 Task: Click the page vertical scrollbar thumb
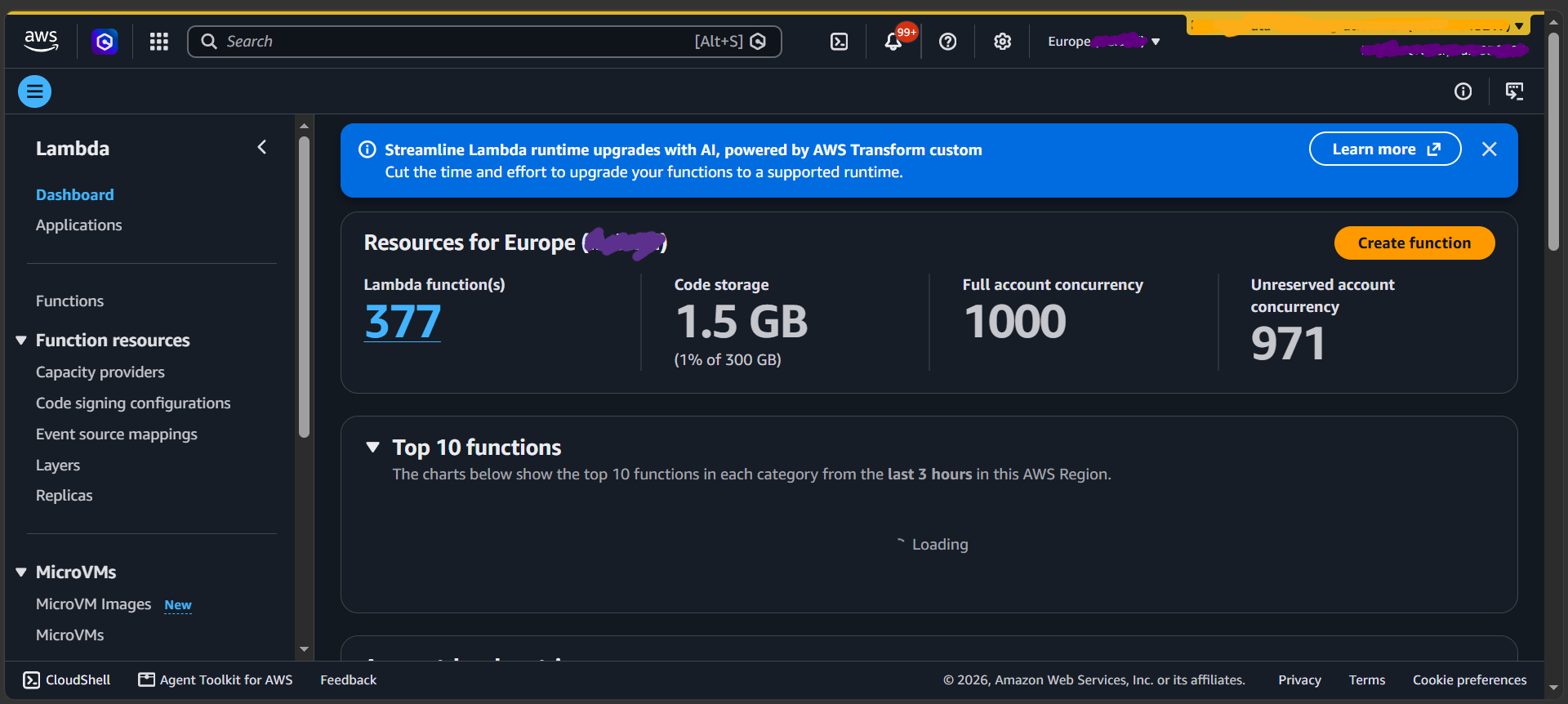(x=1553, y=140)
